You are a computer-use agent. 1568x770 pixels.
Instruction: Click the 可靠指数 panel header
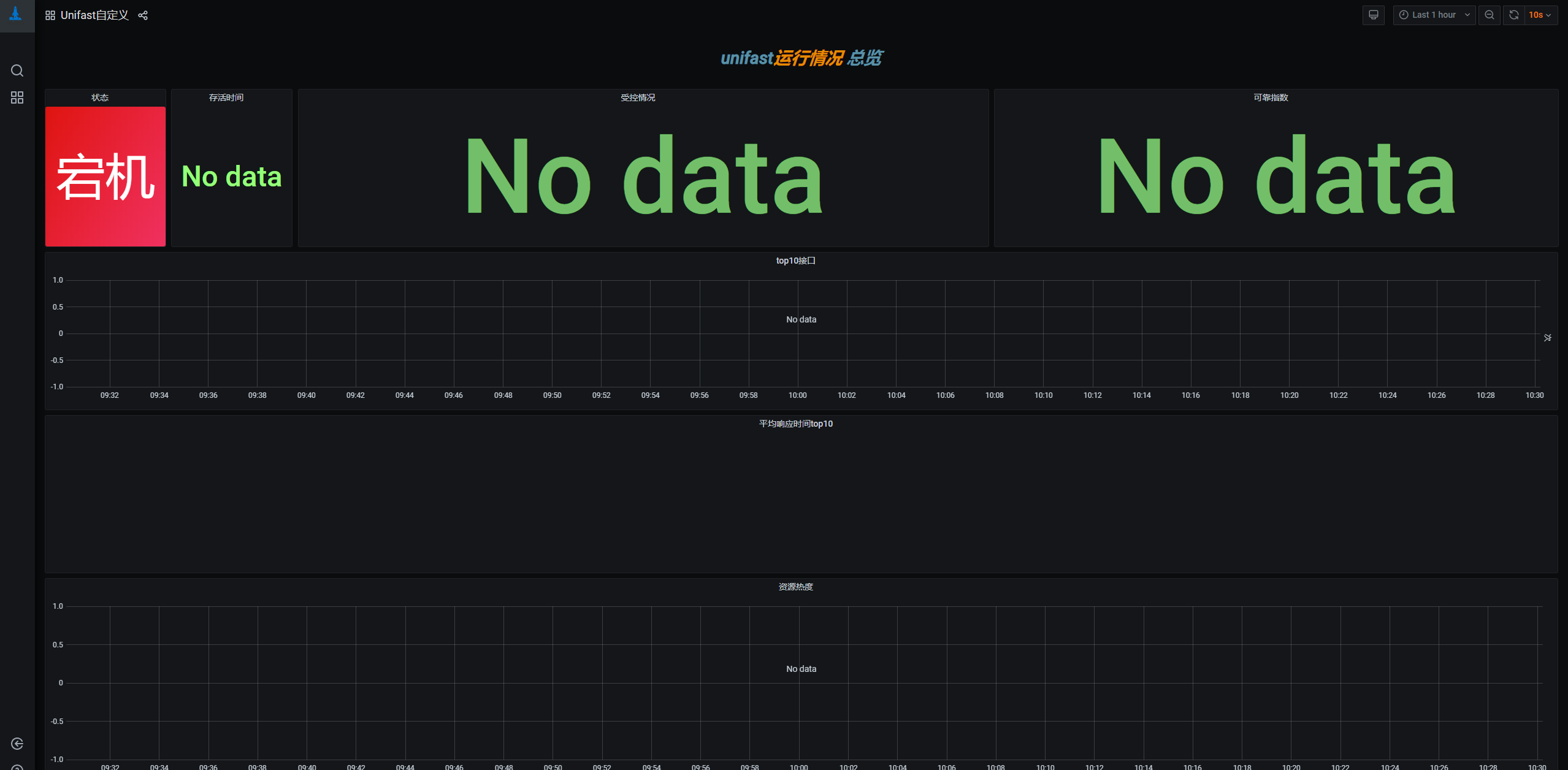tap(1271, 97)
